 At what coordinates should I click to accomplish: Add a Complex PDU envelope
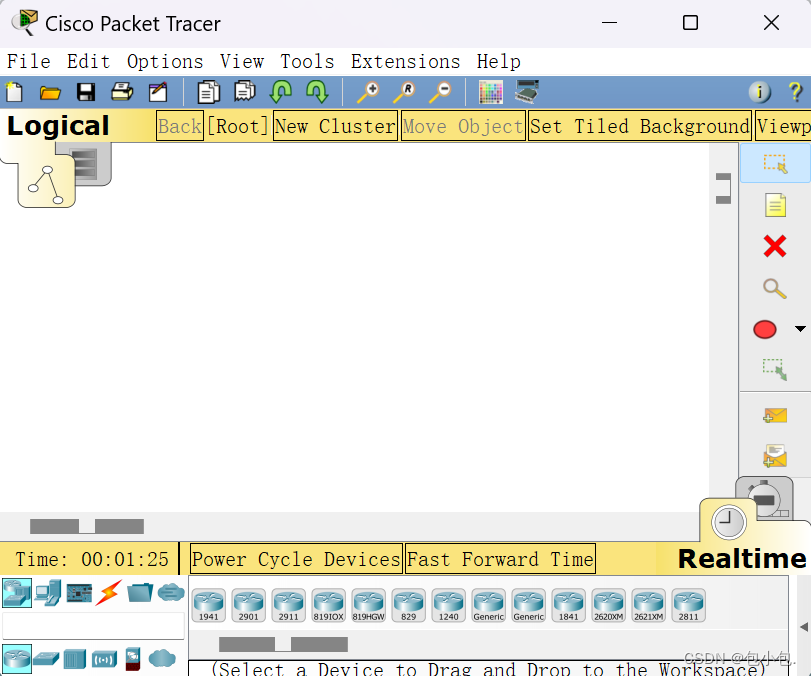775,455
